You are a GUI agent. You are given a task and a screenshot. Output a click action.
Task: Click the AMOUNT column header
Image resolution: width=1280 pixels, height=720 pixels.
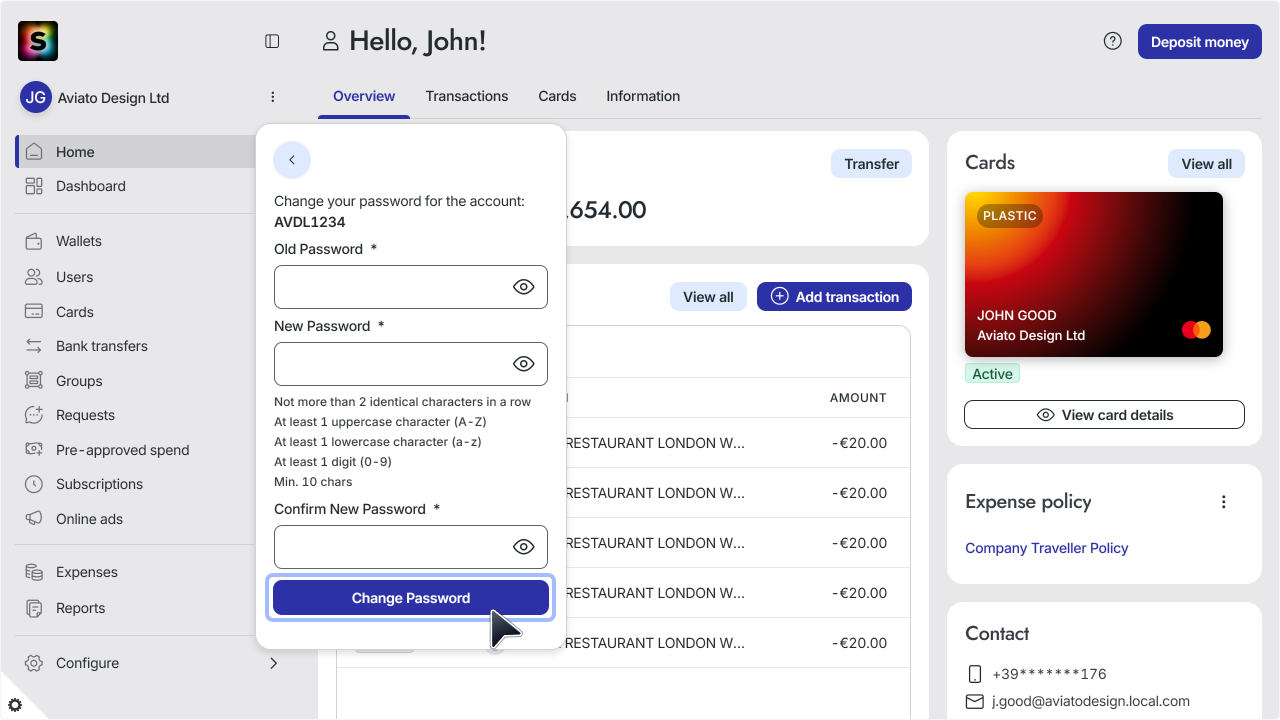pyautogui.click(x=858, y=398)
